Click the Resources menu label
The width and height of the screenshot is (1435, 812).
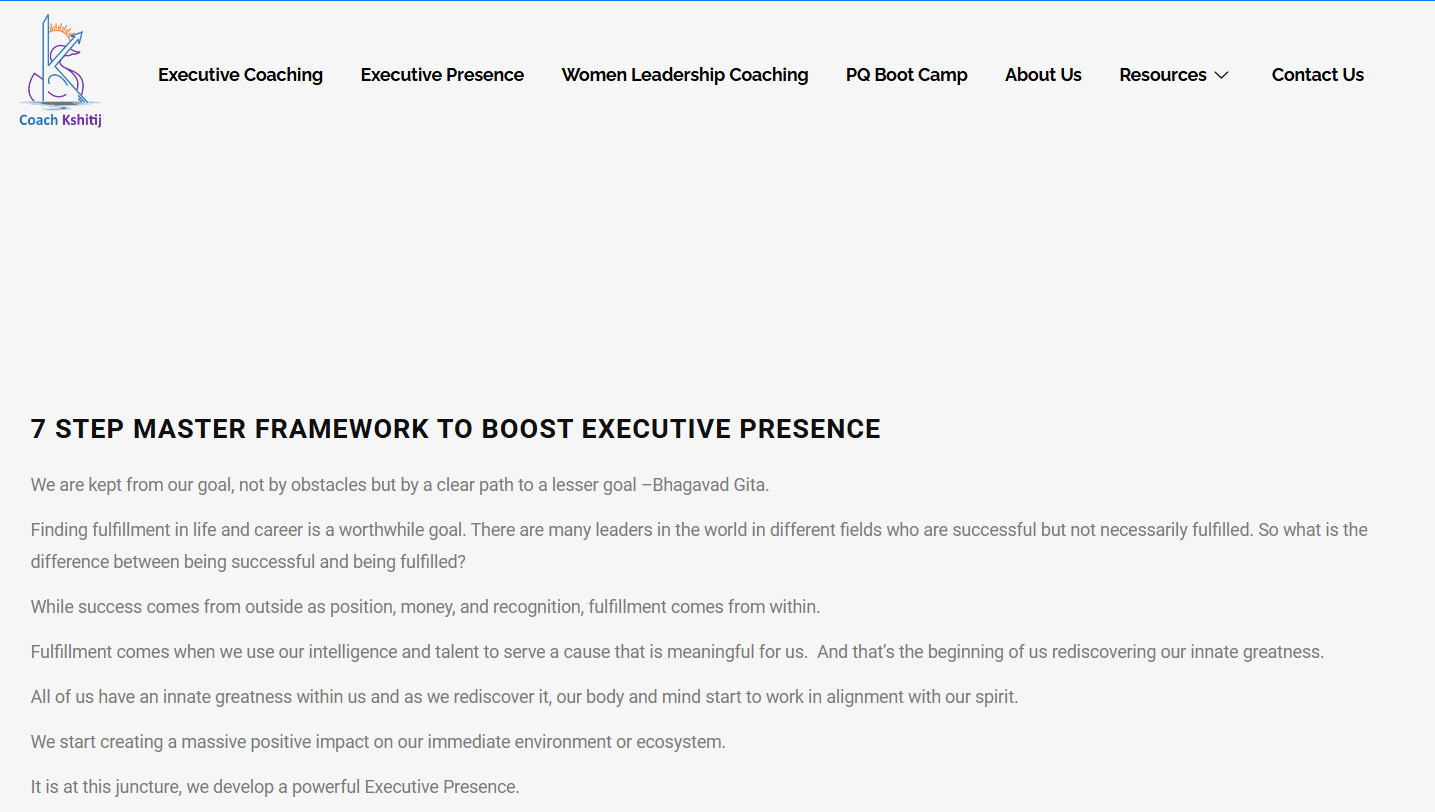pyautogui.click(x=1162, y=75)
